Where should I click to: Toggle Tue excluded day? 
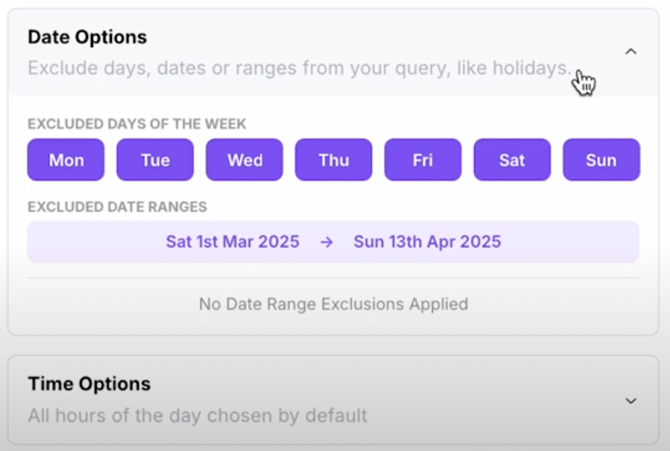[x=155, y=160]
